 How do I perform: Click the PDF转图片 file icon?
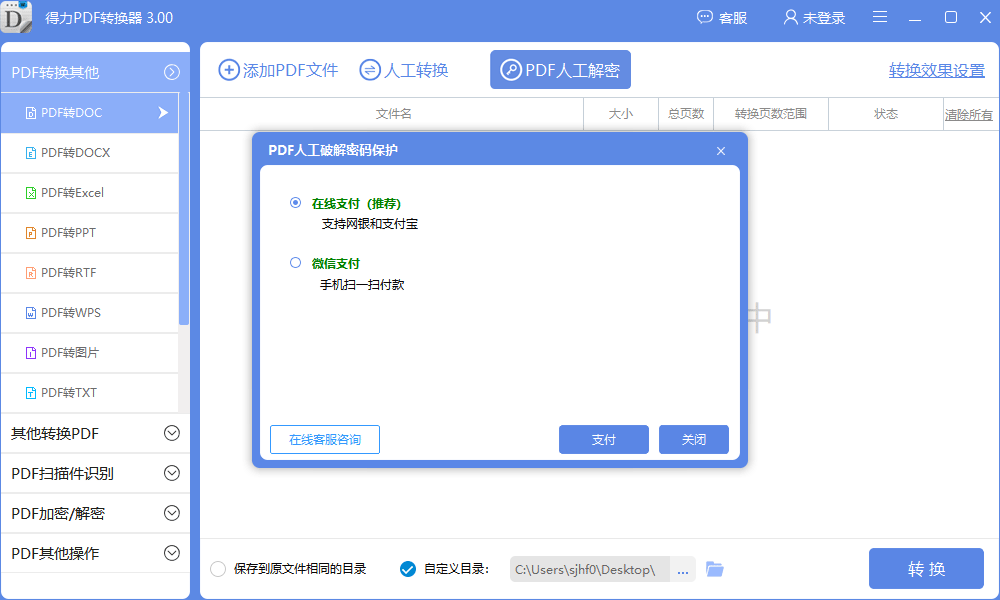point(31,353)
